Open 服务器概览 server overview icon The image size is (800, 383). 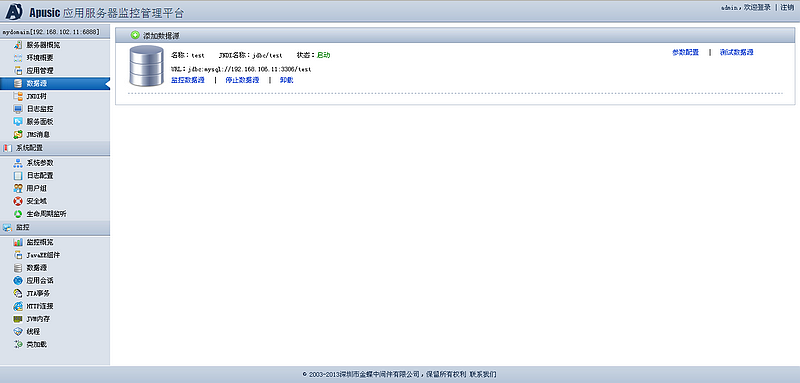[18, 45]
